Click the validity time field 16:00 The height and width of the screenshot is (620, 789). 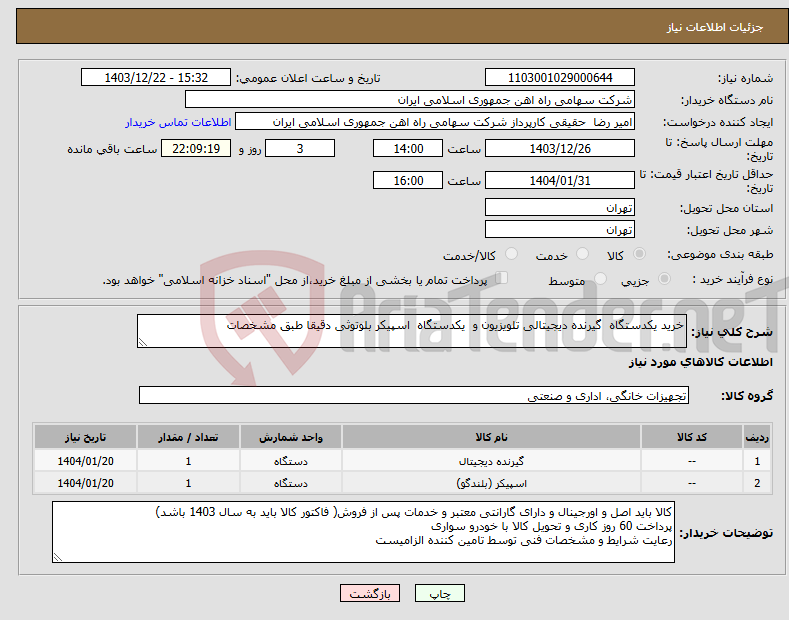tap(408, 180)
